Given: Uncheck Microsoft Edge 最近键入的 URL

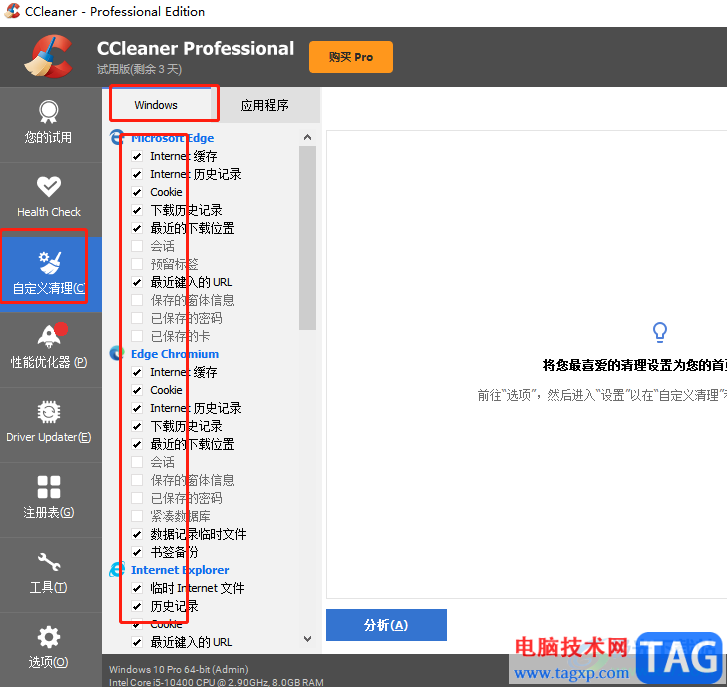Looking at the screenshot, I should pyautogui.click(x=137, y=282).
